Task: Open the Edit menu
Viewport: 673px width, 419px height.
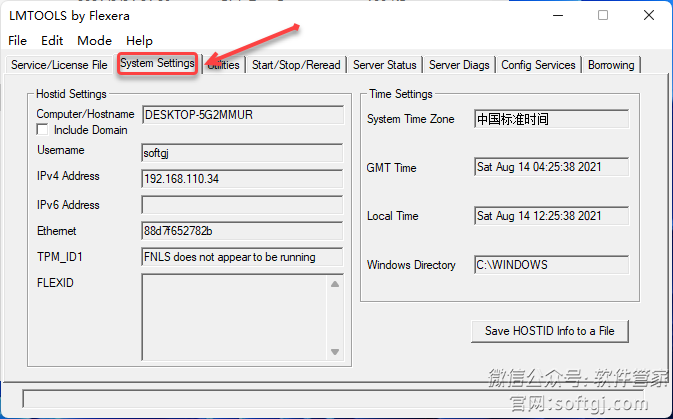Action: tap(52, 41)
